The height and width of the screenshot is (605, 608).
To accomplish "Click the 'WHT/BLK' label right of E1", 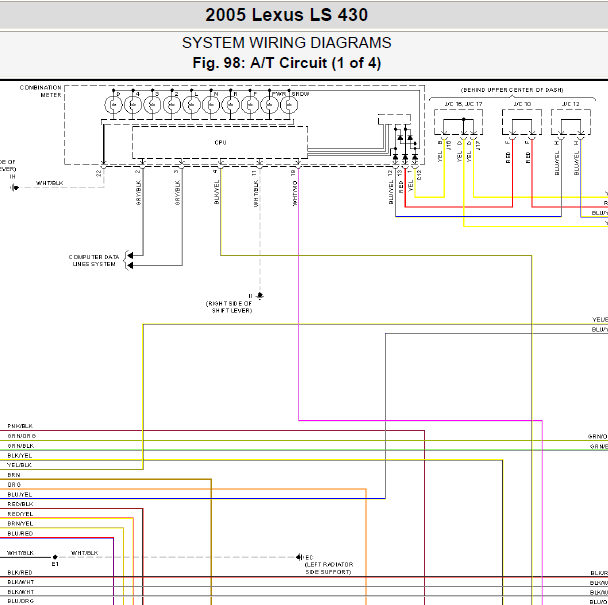I will pyautogui.click(x=85, y=553).
